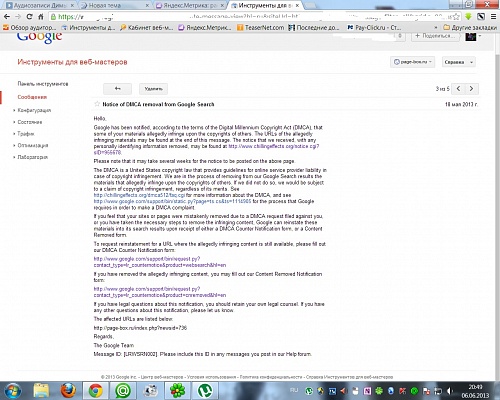The image size is (500, 400).
Task: Open the browser home page icon
Action: pos(41,16)
